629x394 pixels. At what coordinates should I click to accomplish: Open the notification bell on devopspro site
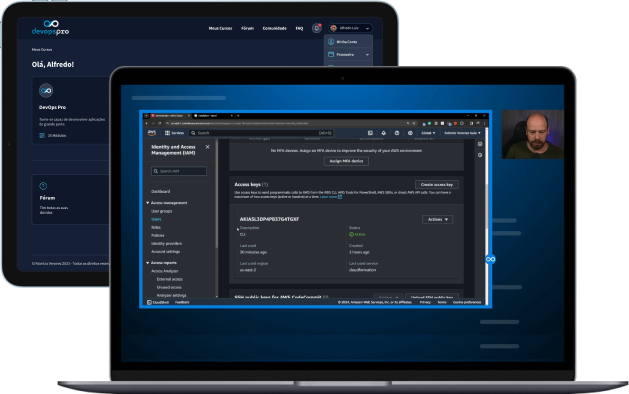click(x=317, y=28)
